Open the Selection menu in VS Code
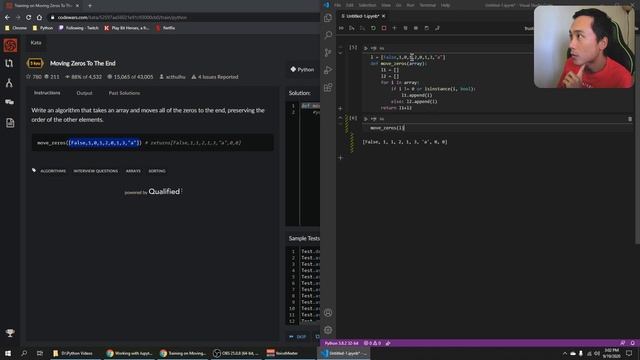Screen dimensions: 640x360 click(x=367, y=5)
